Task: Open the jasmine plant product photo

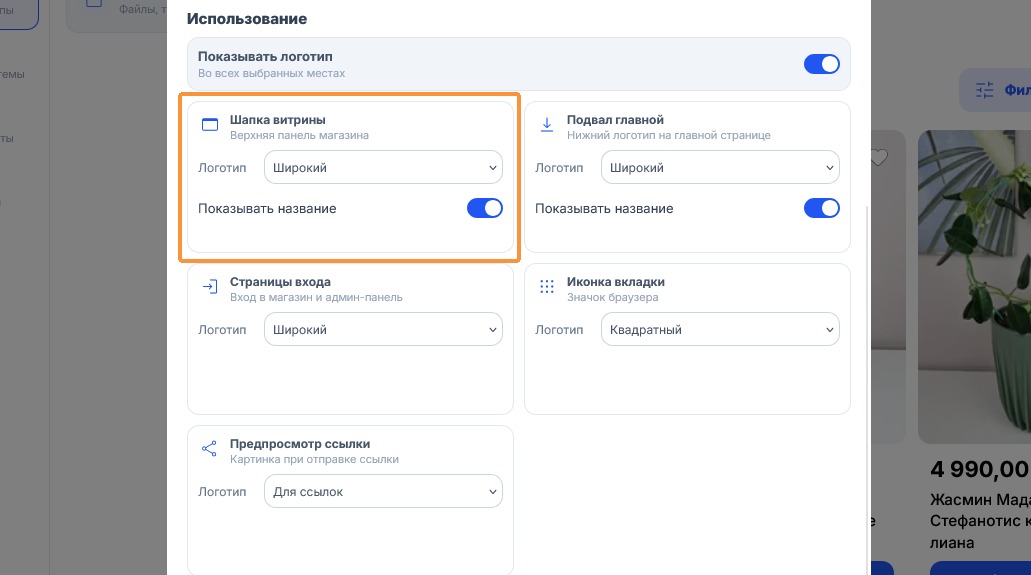Action: (x=974, y=286)
